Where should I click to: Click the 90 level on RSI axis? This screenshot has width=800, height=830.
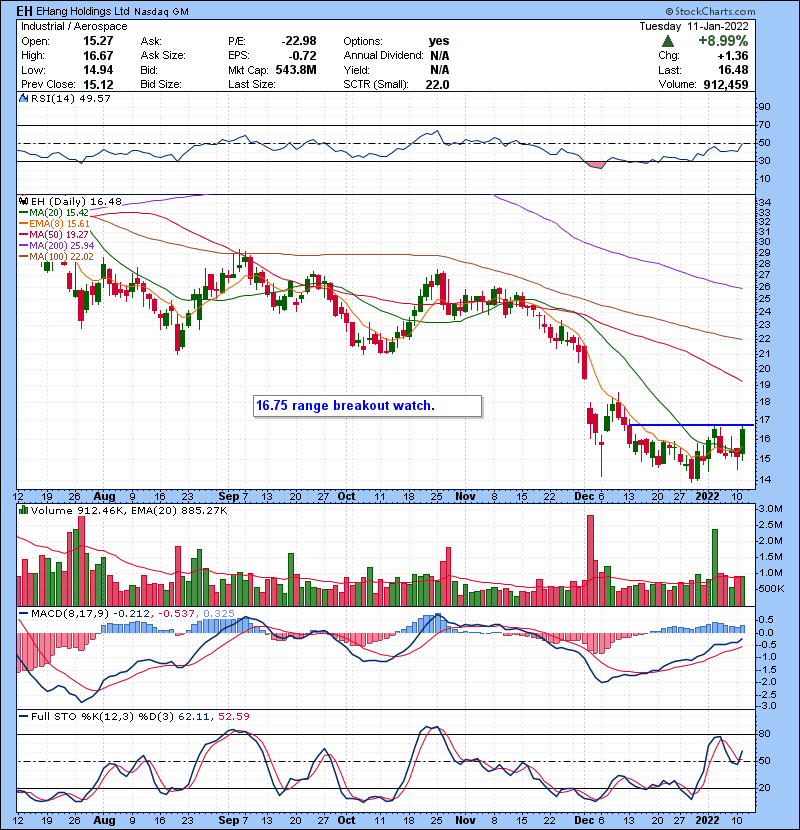[765, 107]
